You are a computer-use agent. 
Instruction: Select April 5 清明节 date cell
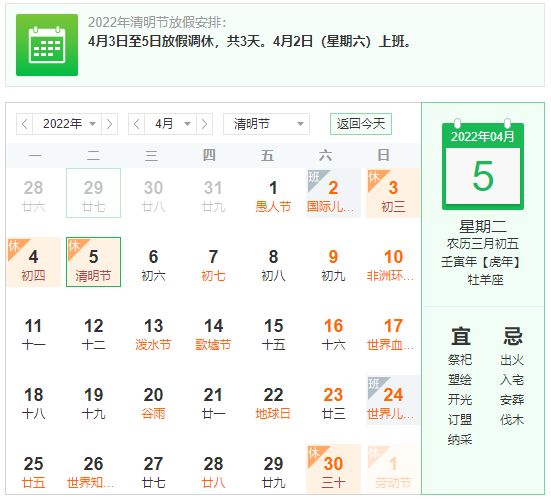point(93,262)
